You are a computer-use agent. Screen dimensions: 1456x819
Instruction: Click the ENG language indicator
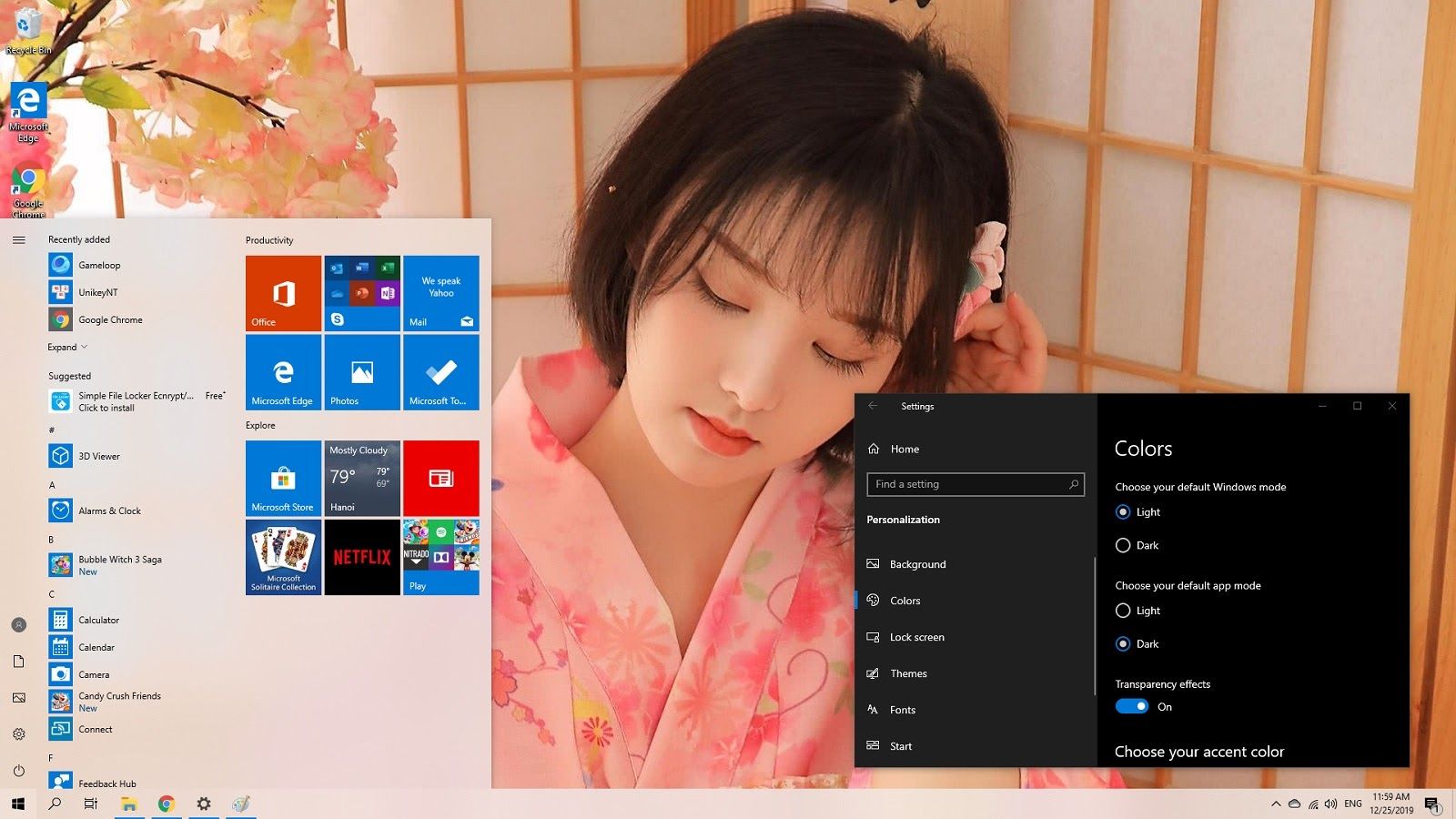(1353, 804)
